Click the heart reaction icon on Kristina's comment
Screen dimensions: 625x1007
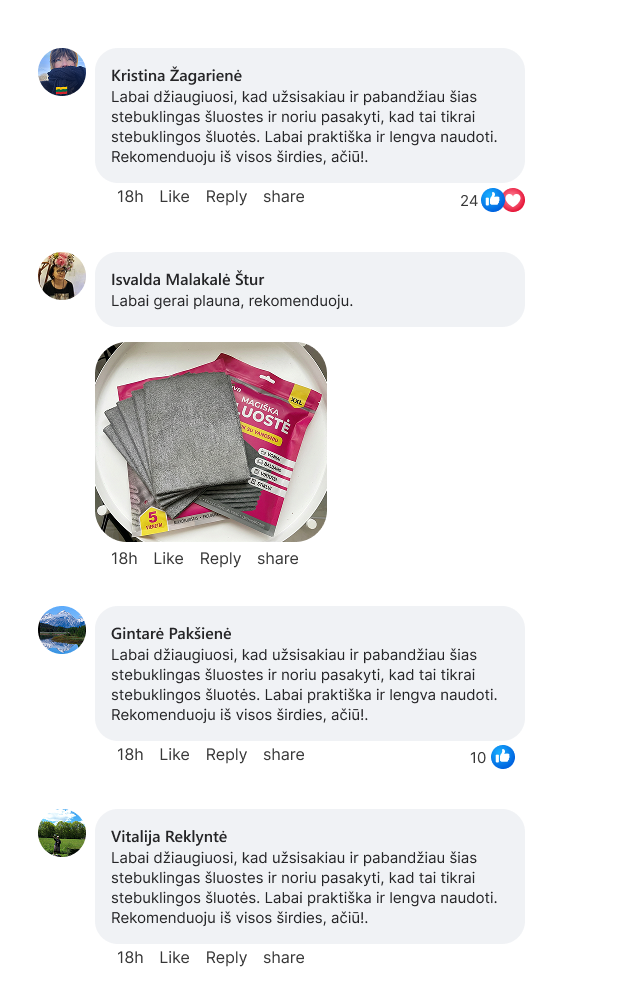point(514,200)
